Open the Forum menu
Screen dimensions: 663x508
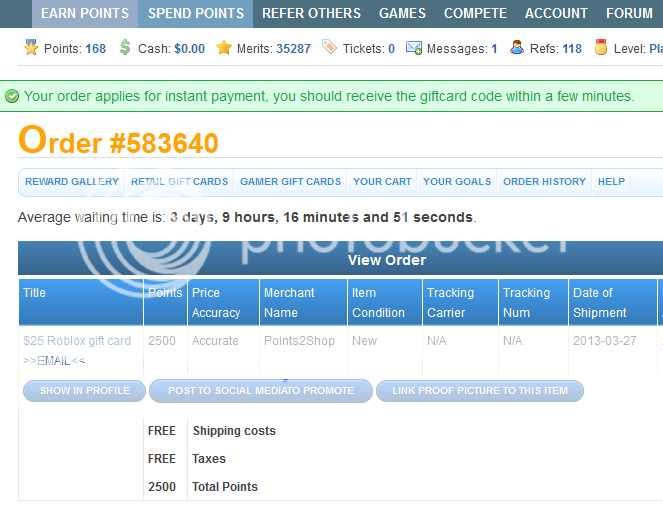pos(629,14)
